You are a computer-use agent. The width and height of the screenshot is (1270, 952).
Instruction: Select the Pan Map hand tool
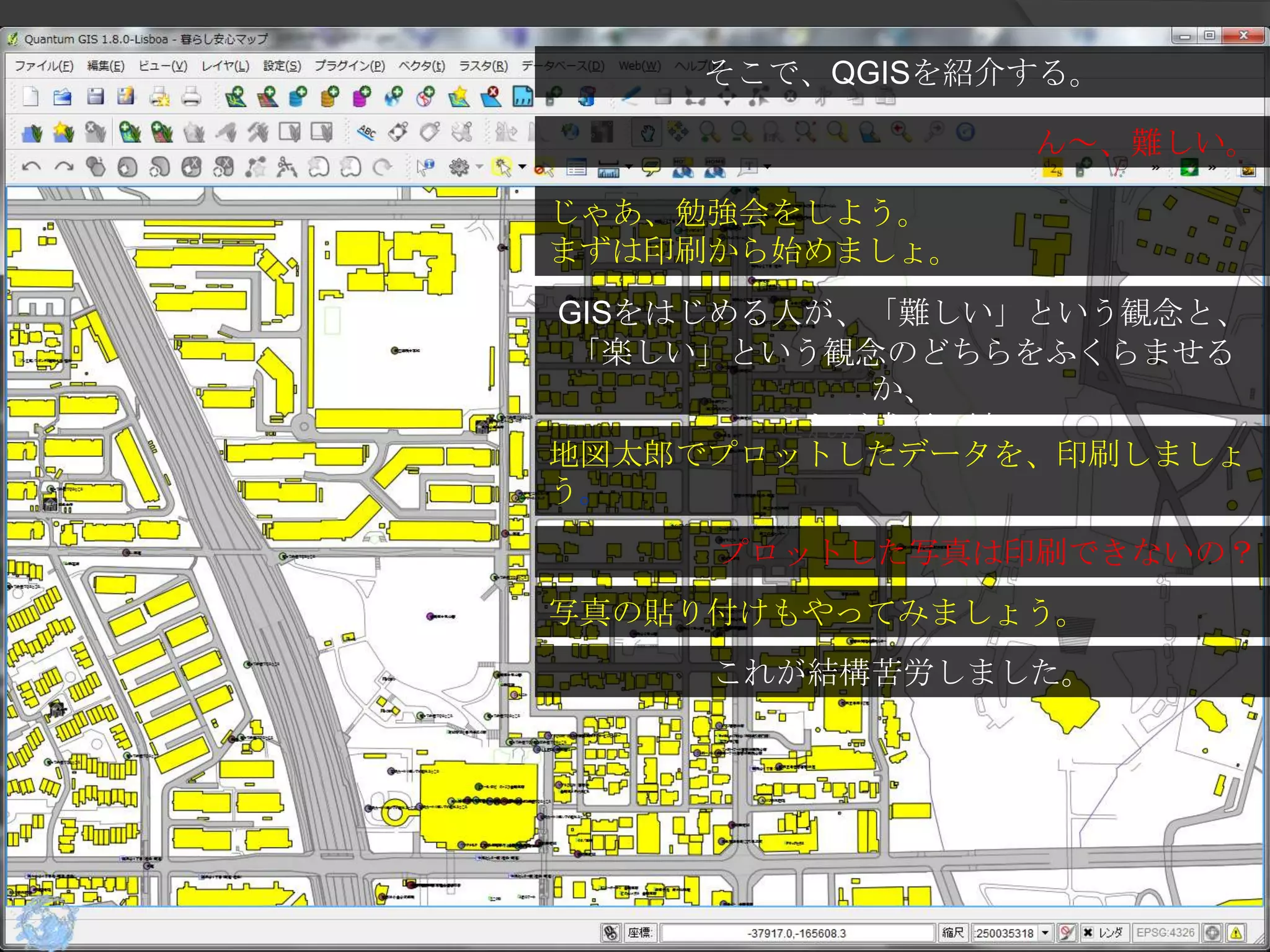click(x=647, y=132)
